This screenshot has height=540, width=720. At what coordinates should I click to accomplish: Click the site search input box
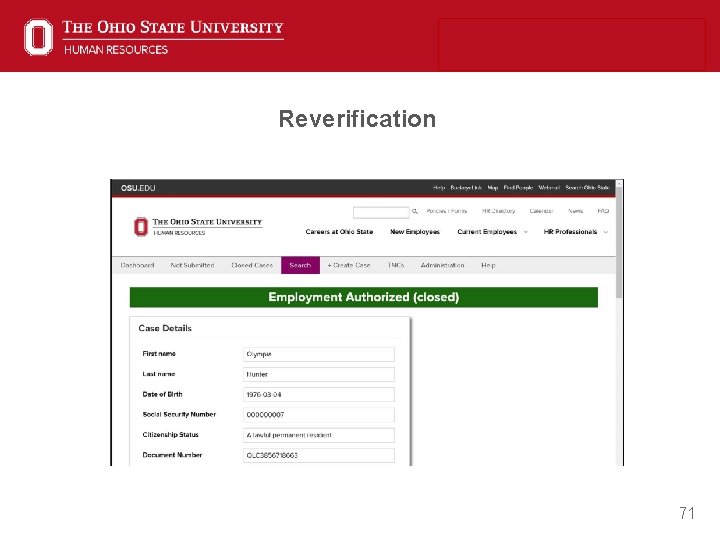[x=381, y=212]
